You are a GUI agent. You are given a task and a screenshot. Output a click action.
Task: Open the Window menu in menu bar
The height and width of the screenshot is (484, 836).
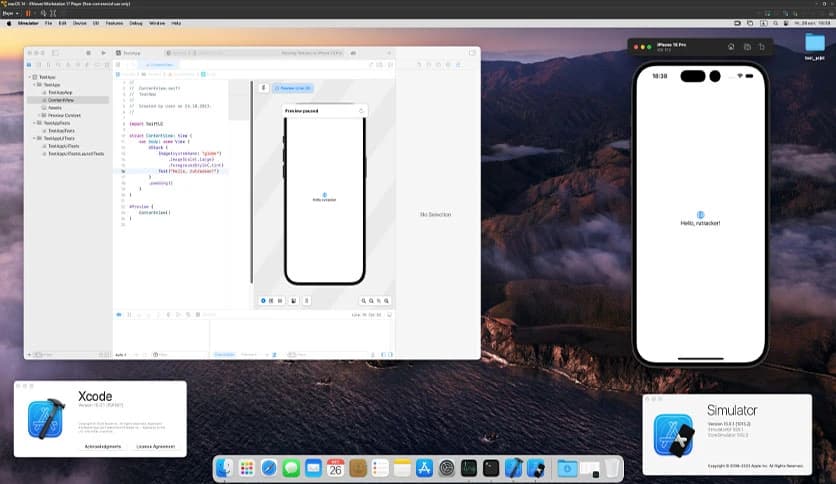[157, 23]
